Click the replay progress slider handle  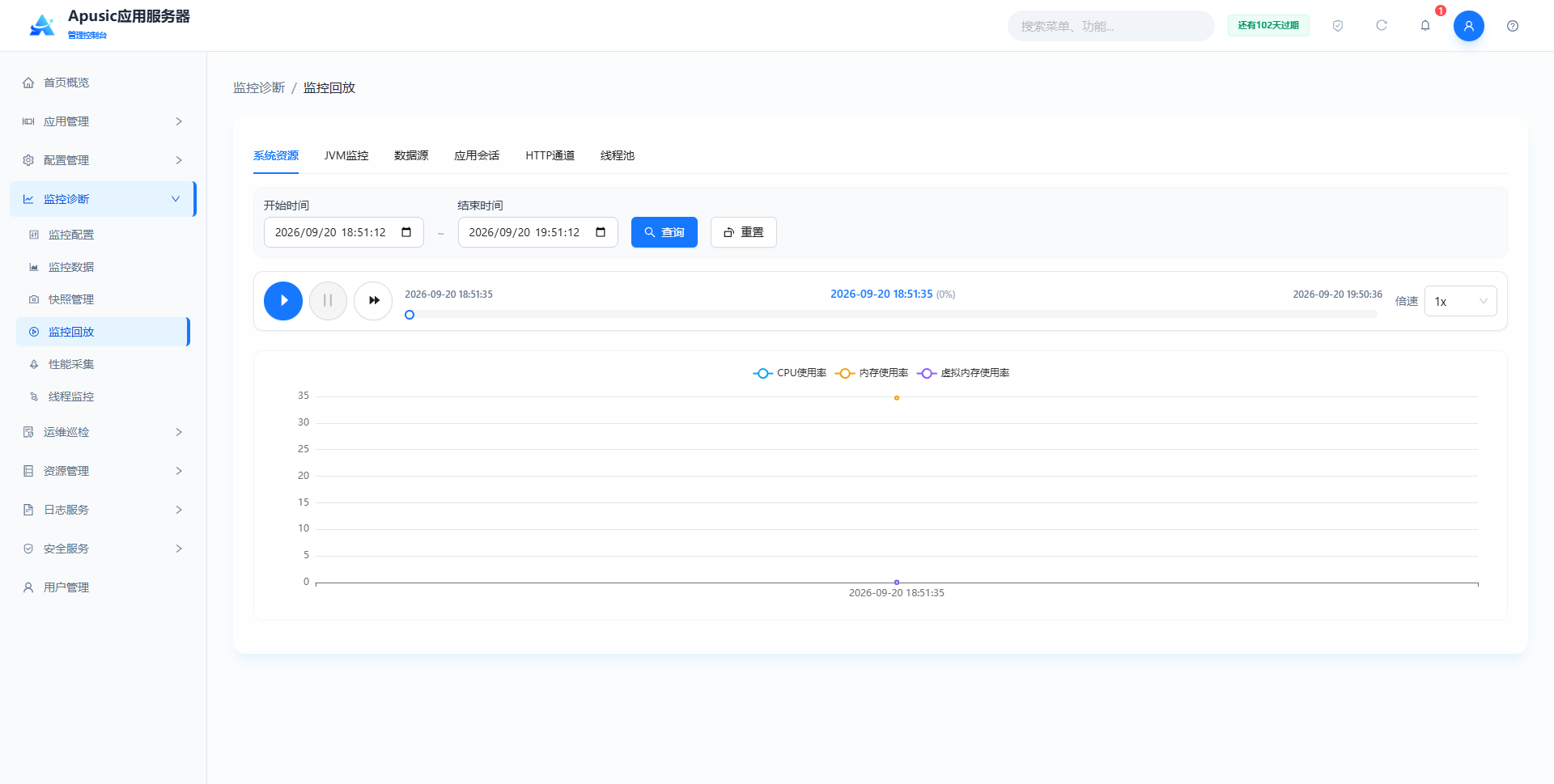[410, 315]
